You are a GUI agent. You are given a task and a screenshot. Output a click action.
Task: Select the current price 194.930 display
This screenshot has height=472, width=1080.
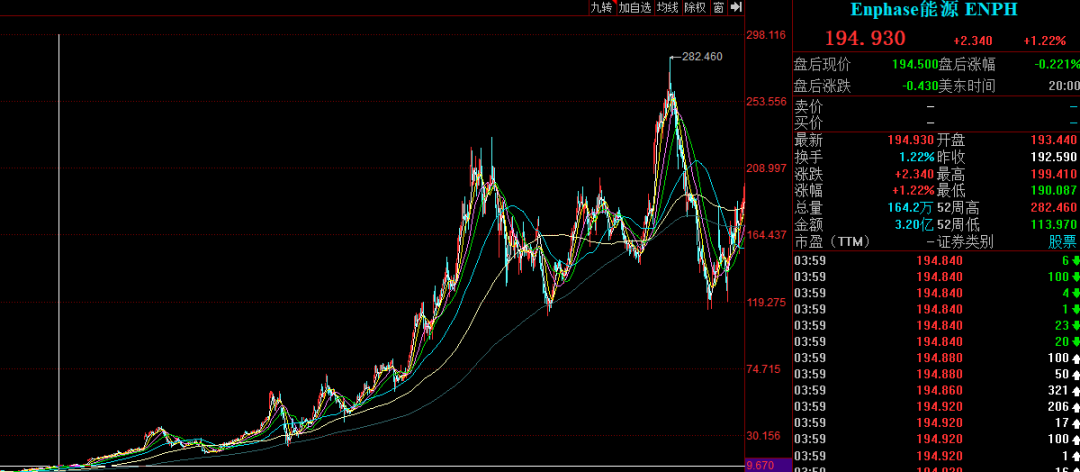pyautogui.click(x=865, y=39)
